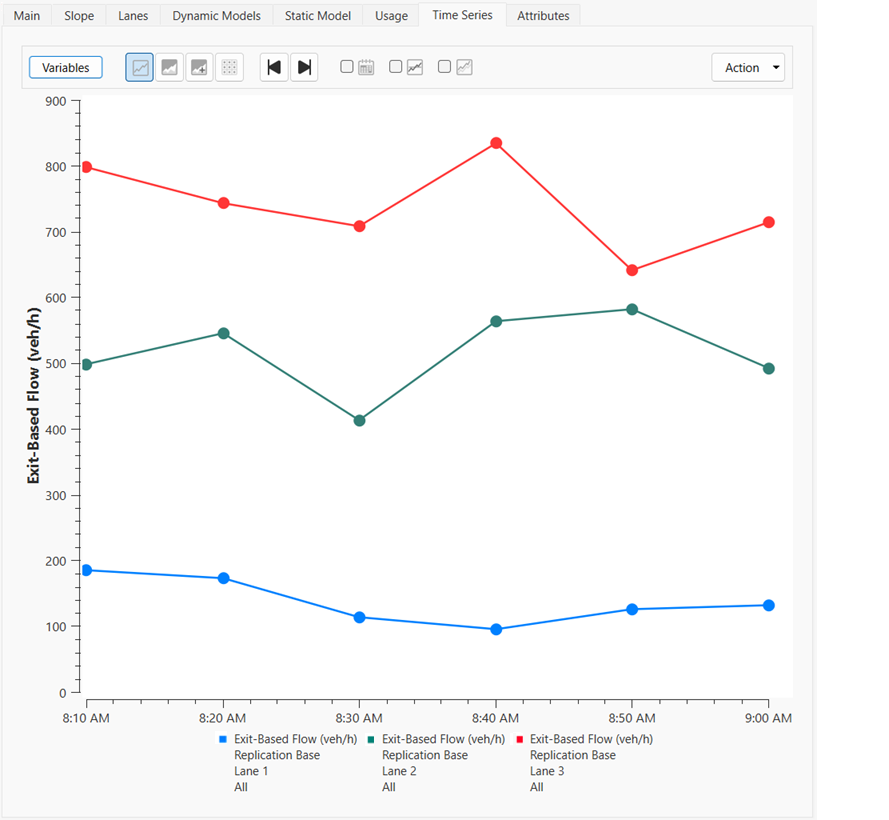
Task: Open the Dynamic Models tab
Action: point(216,16)
